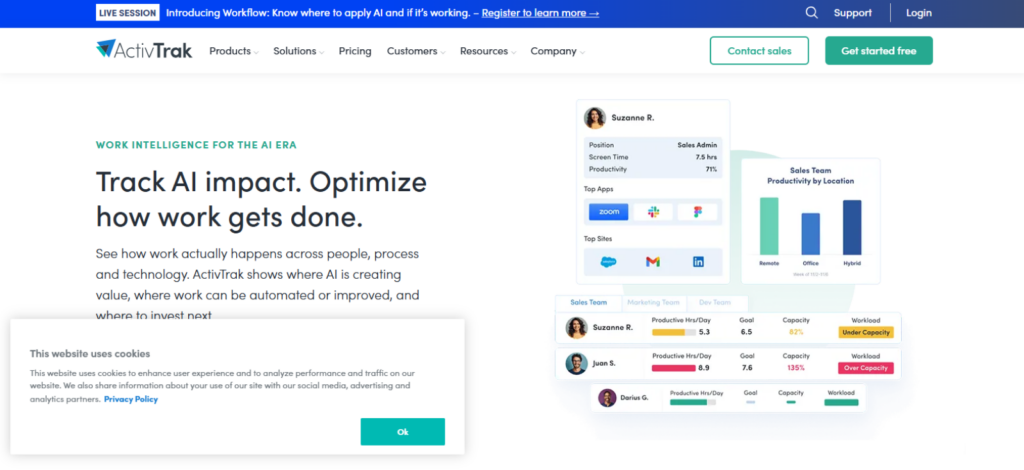The width and height of the screenshot is (1024, 470).
Task: Click Darius G. productive hours progress bar
Action: coord(692,402)
